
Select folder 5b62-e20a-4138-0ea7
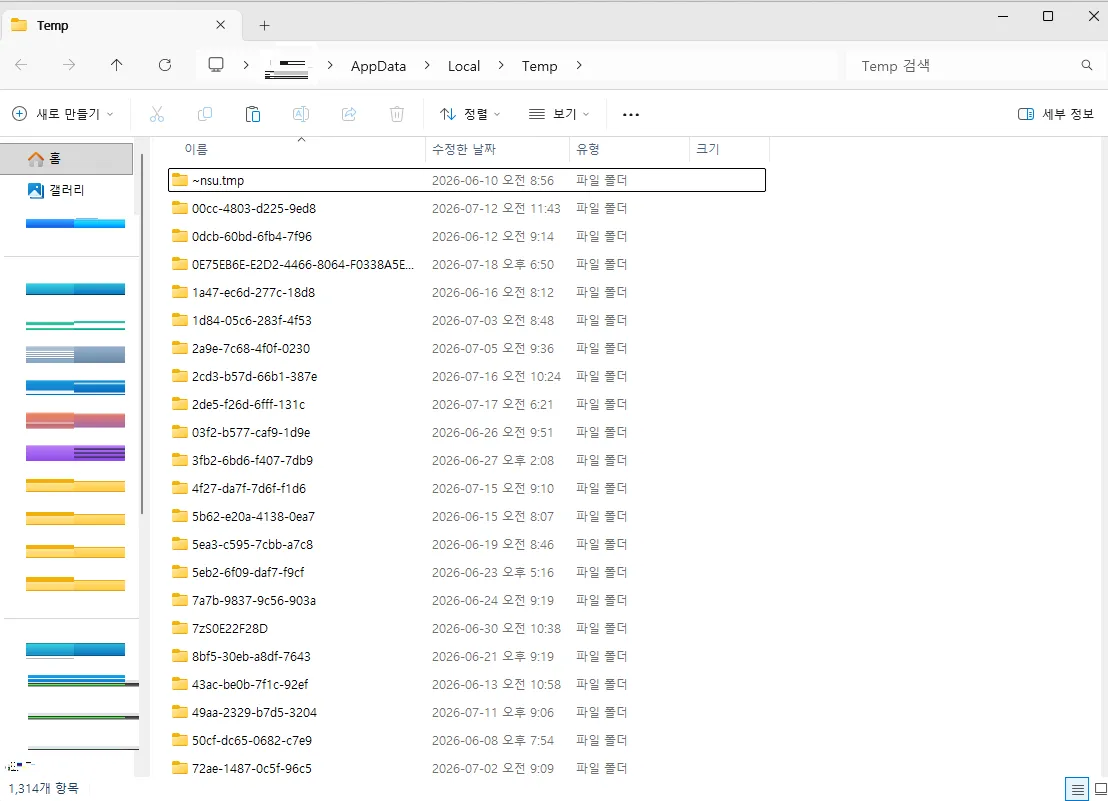click(466, 516)
